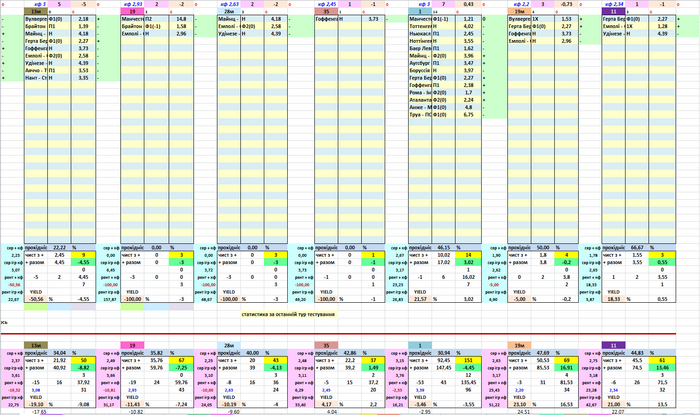Select the 'кф 2,34' header cell
This screenshot has width=700, height=415.
click(x=614, y=4)
